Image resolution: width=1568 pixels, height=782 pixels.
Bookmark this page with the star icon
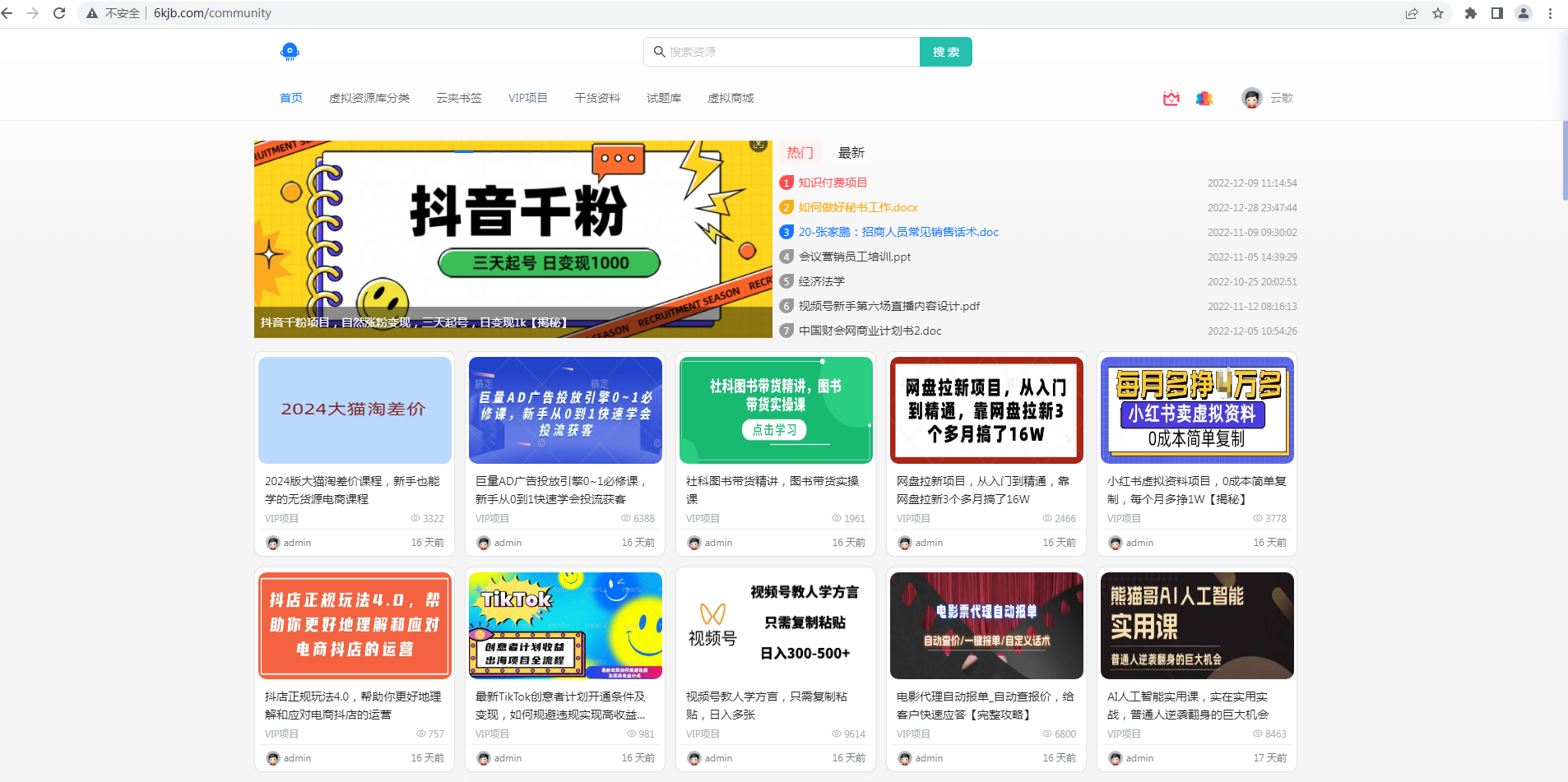[x=1438, y=13]
